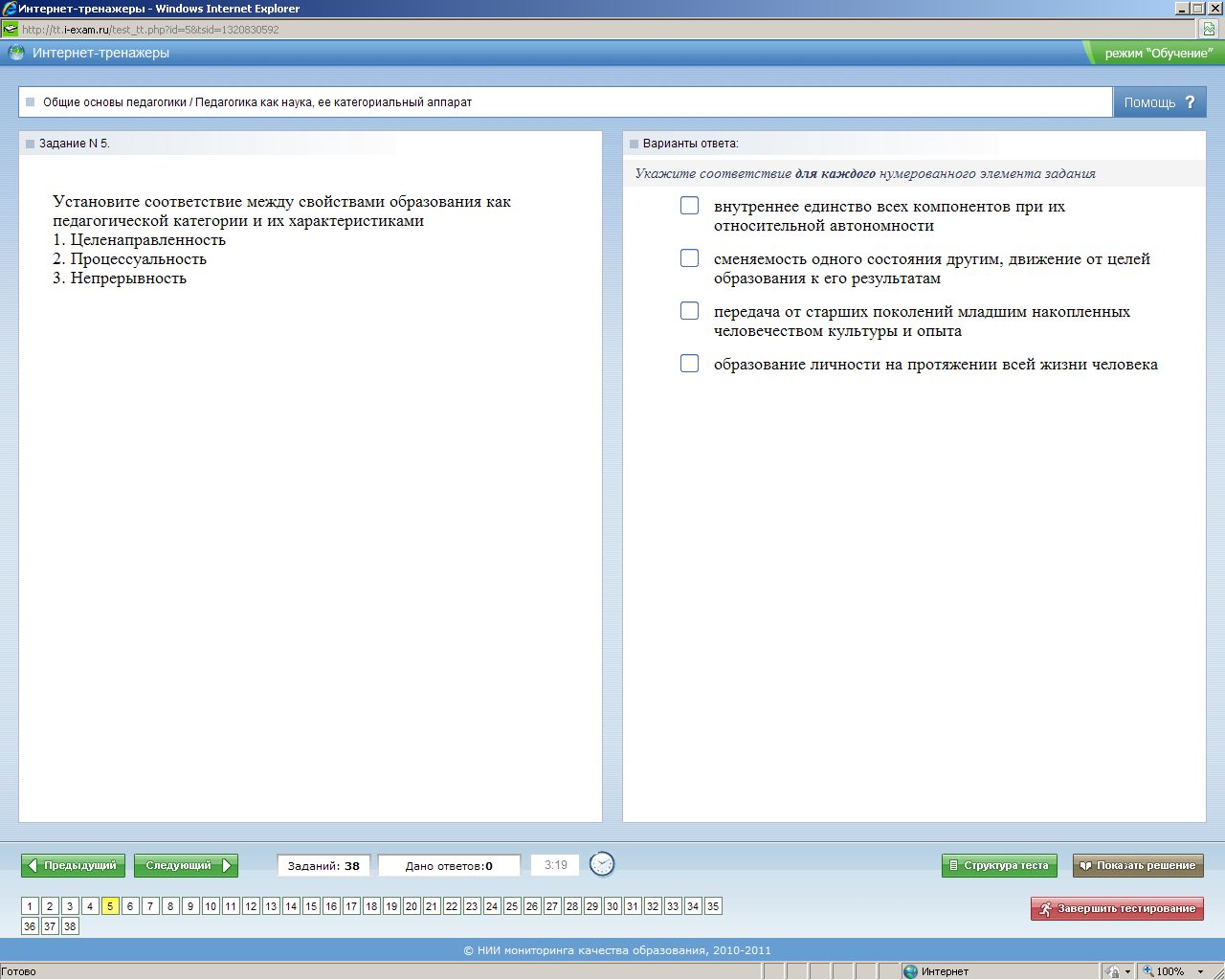This screenshot has height=980, width=1225.
Task: Click the zoom magnifier icon showing 100%
Action: pyautogui.click(x=1148, y=971)
